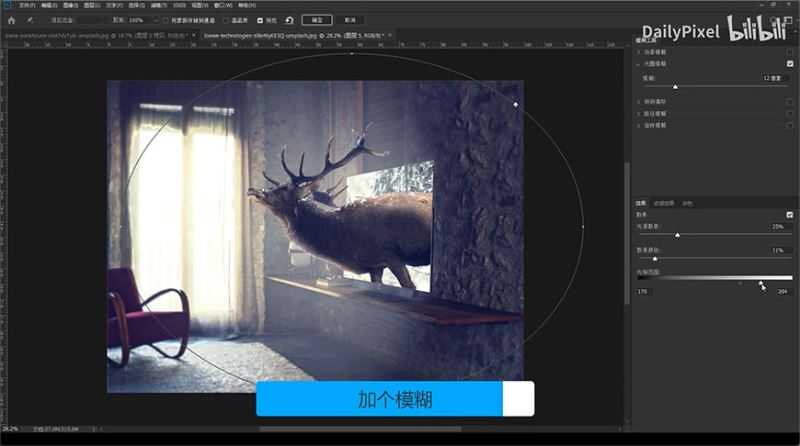800x446 pixels.
Task: Click the Cancel button in options bar
Action: (x=349, y=19)
